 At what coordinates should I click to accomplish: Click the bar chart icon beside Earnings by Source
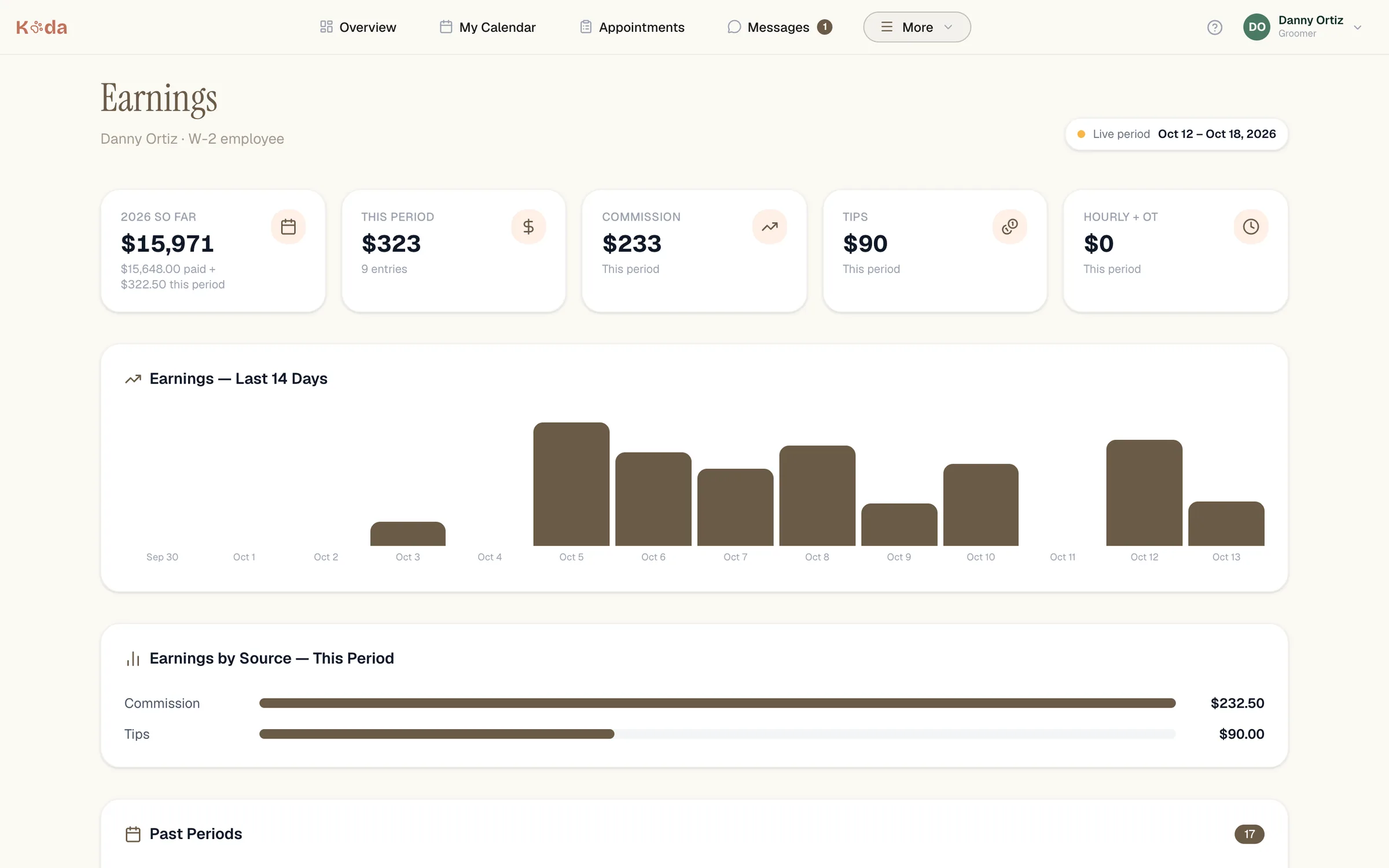coord(133,659)
